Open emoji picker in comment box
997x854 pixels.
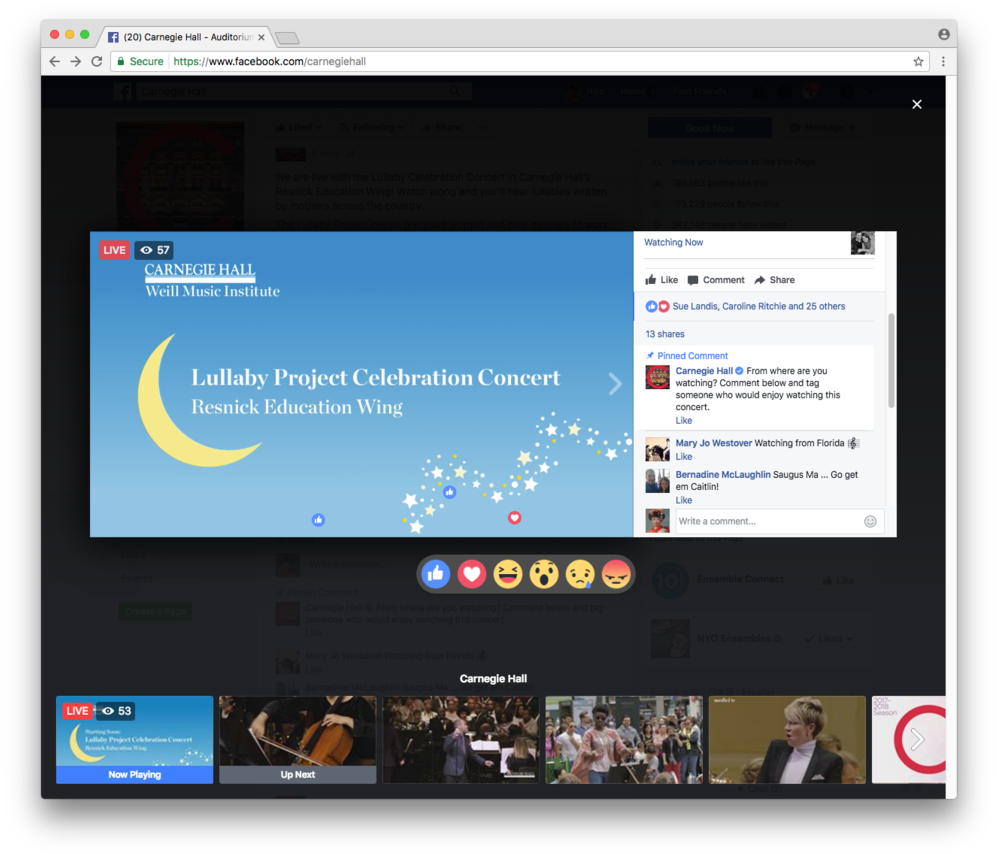(x=870, y=521)
